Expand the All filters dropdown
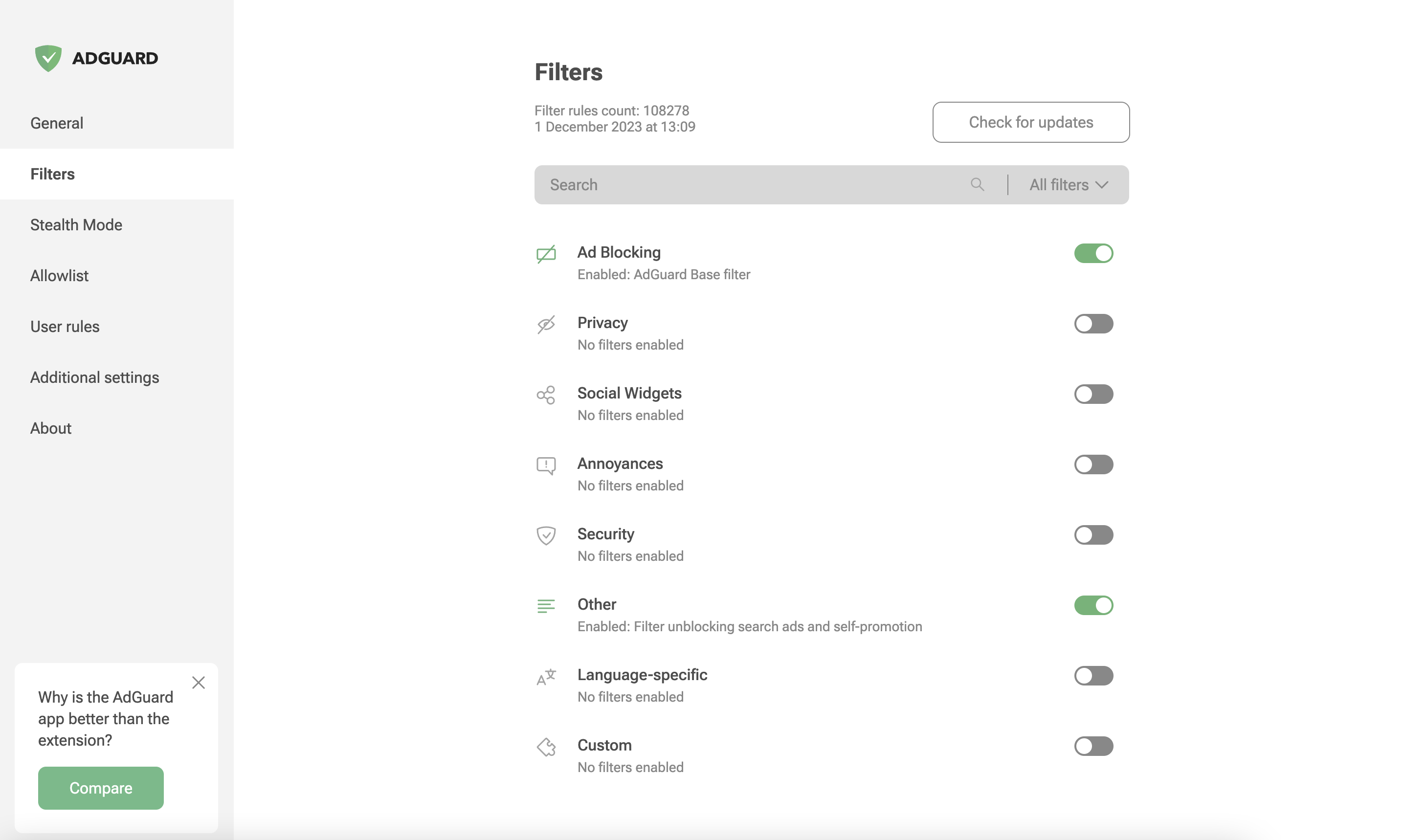This screenshot has height=840, width=1426. point(1069,184)
